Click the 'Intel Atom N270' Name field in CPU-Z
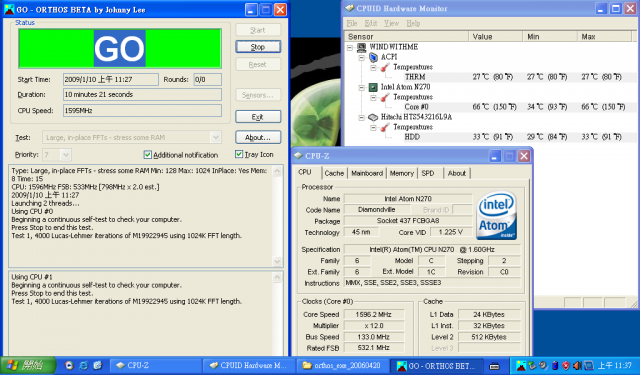The height and width of the screenshot is (375, 640). pyautogui.click(x=408, y=199)
